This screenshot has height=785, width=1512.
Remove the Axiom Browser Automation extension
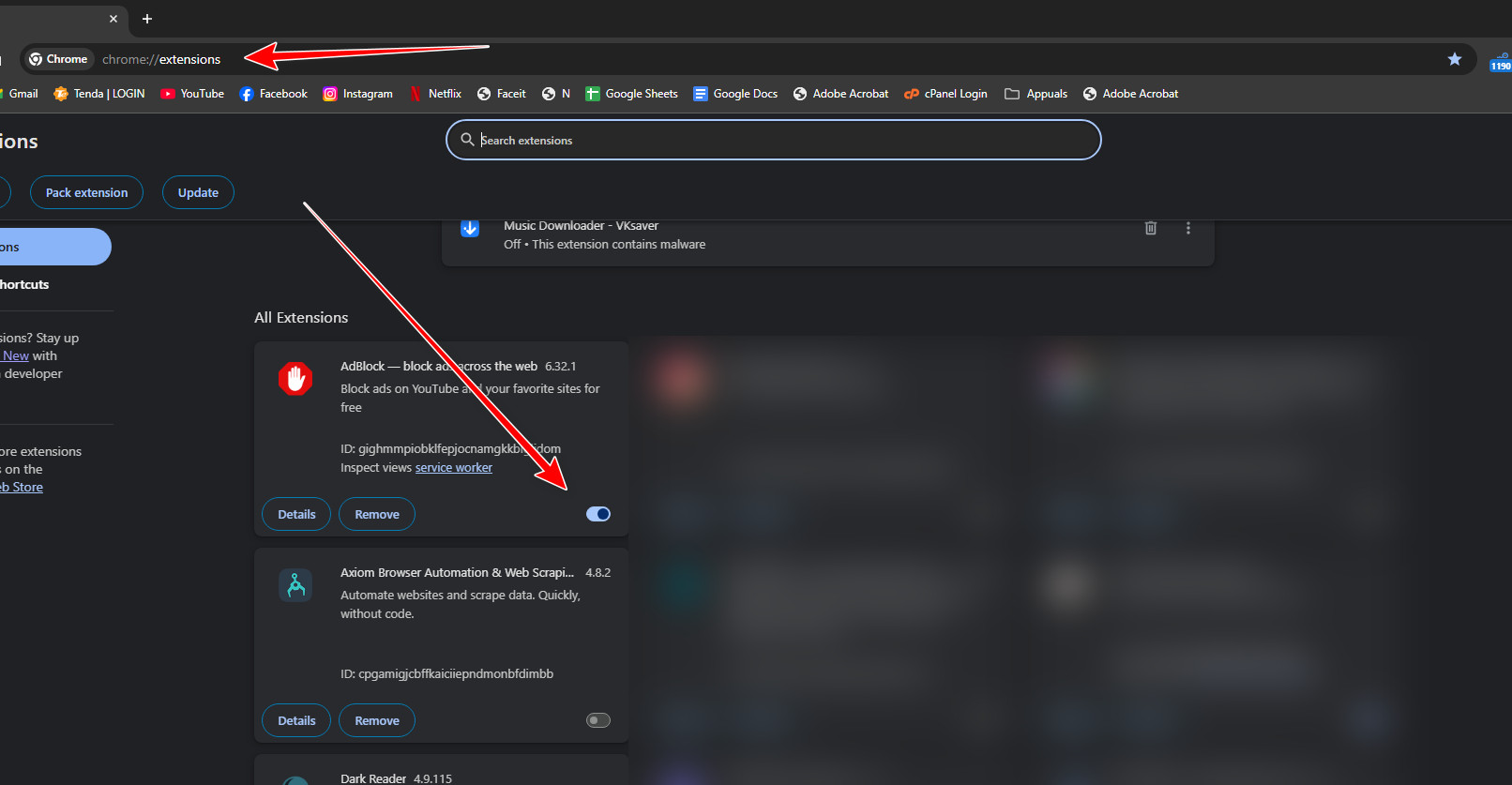pos(377,720)
